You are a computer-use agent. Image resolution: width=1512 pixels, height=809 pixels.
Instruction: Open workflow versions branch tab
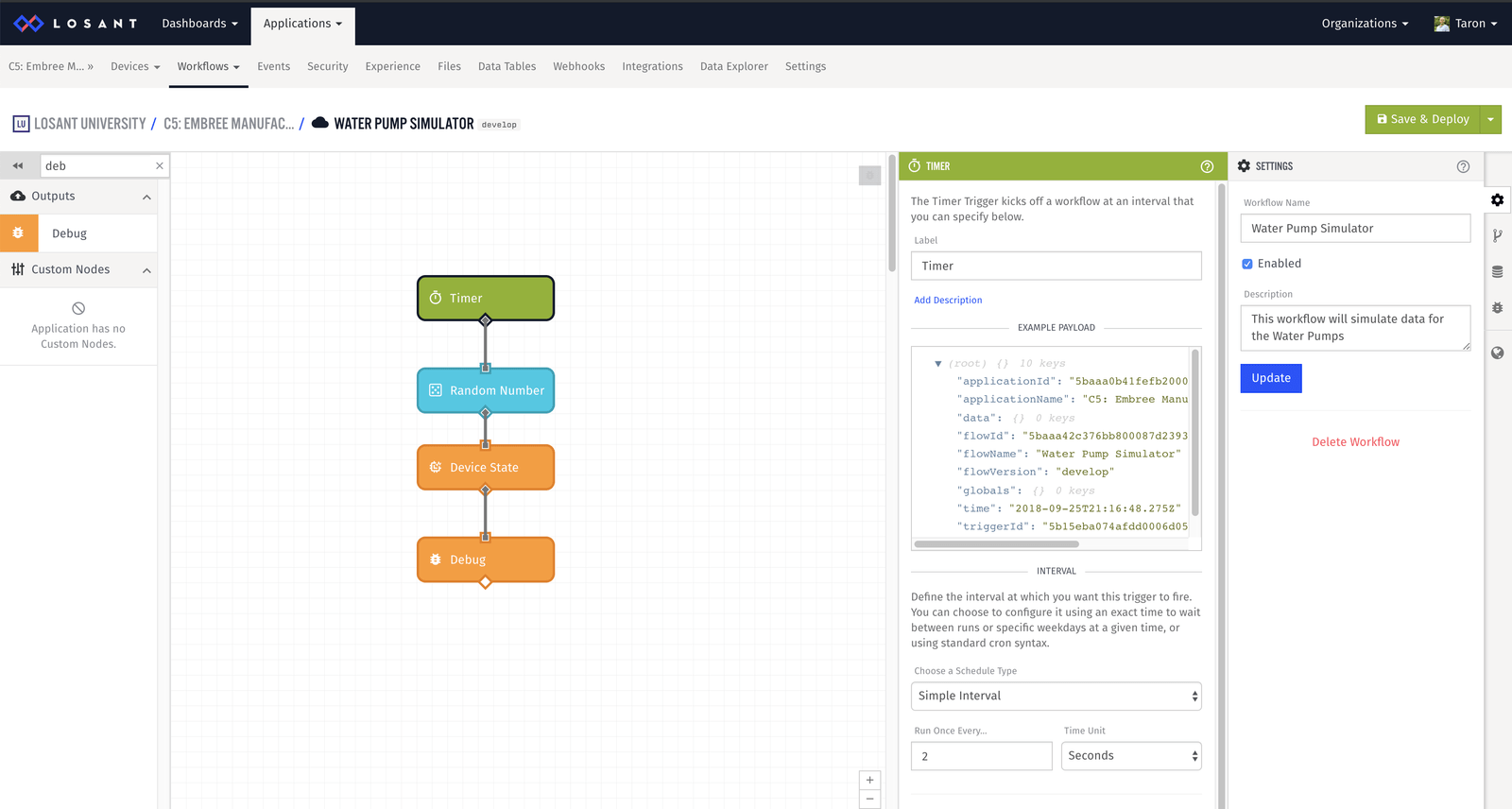click(1498, 236)
